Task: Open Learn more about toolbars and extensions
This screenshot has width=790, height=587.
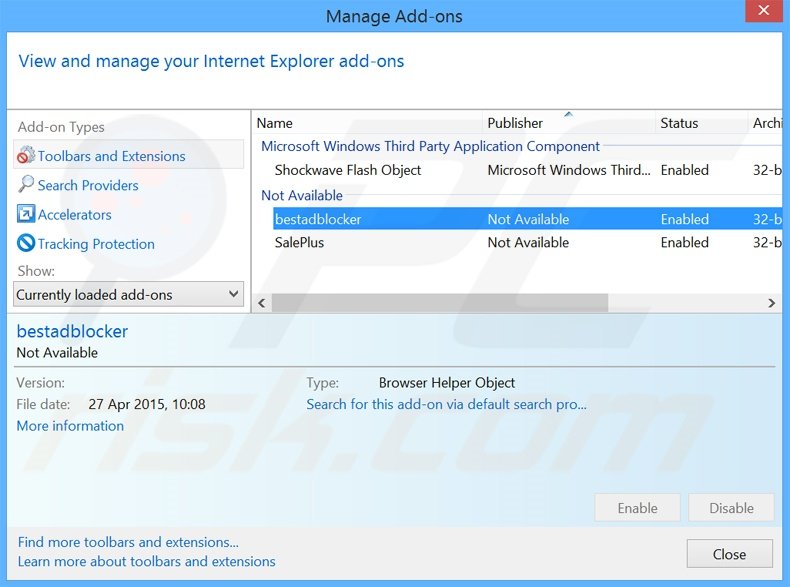Action: [x=147, y=561]
